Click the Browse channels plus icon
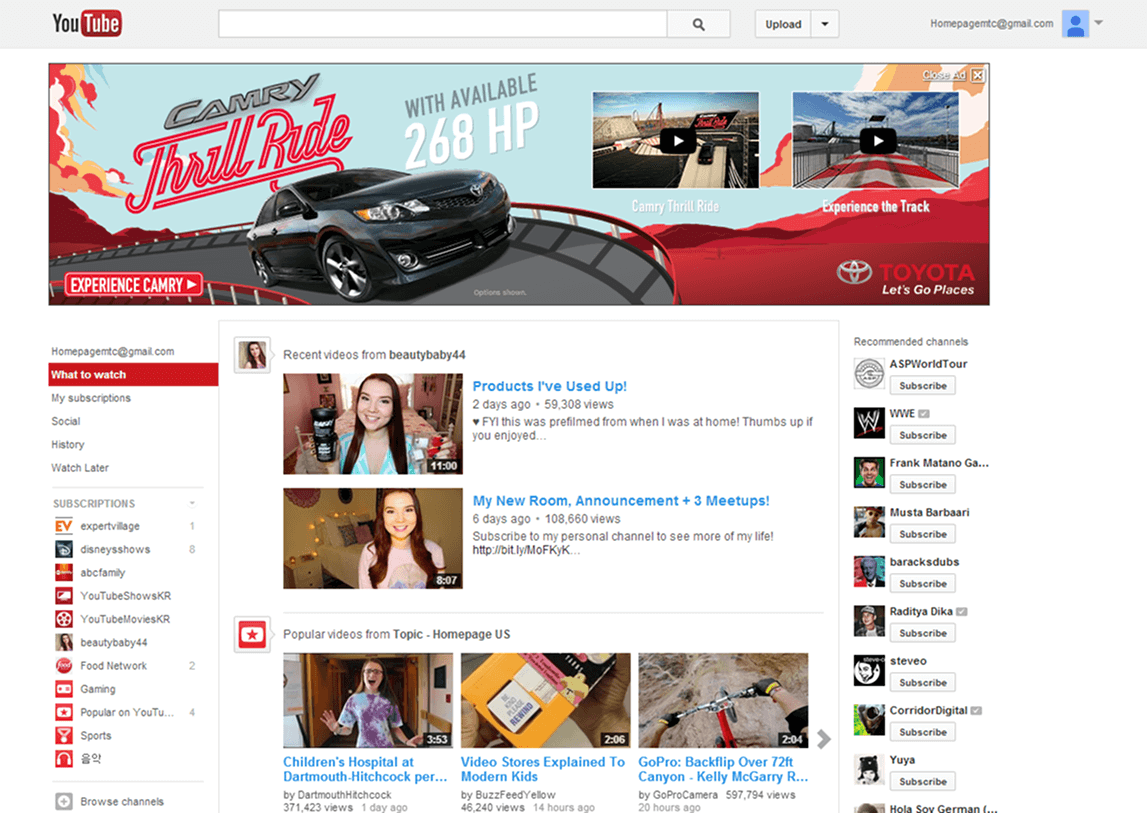The image size is (1147, 813). tap(63, 801)
